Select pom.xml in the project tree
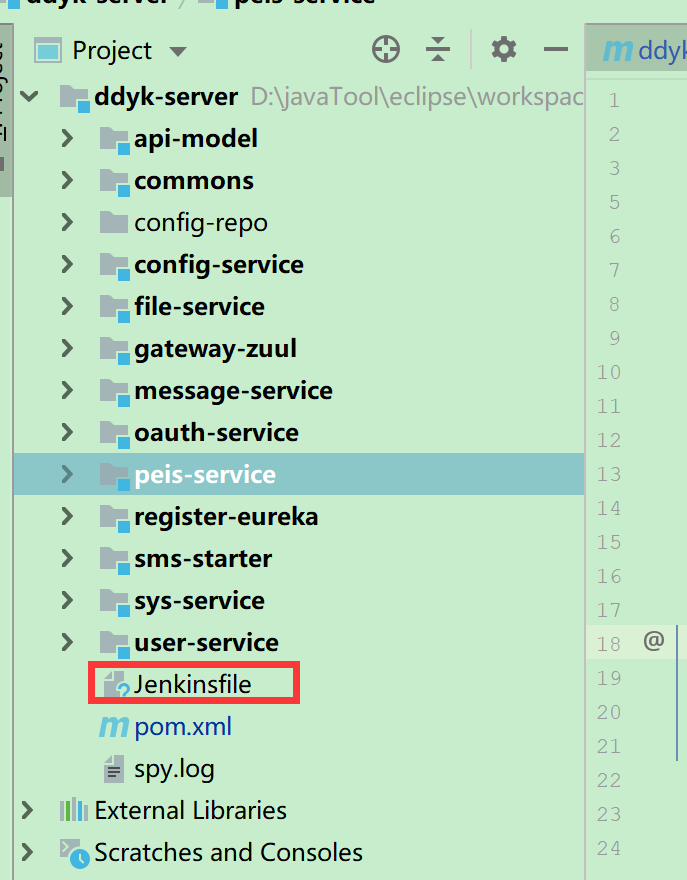The height and width of the screenshot is (880, 687). [182, 727]
